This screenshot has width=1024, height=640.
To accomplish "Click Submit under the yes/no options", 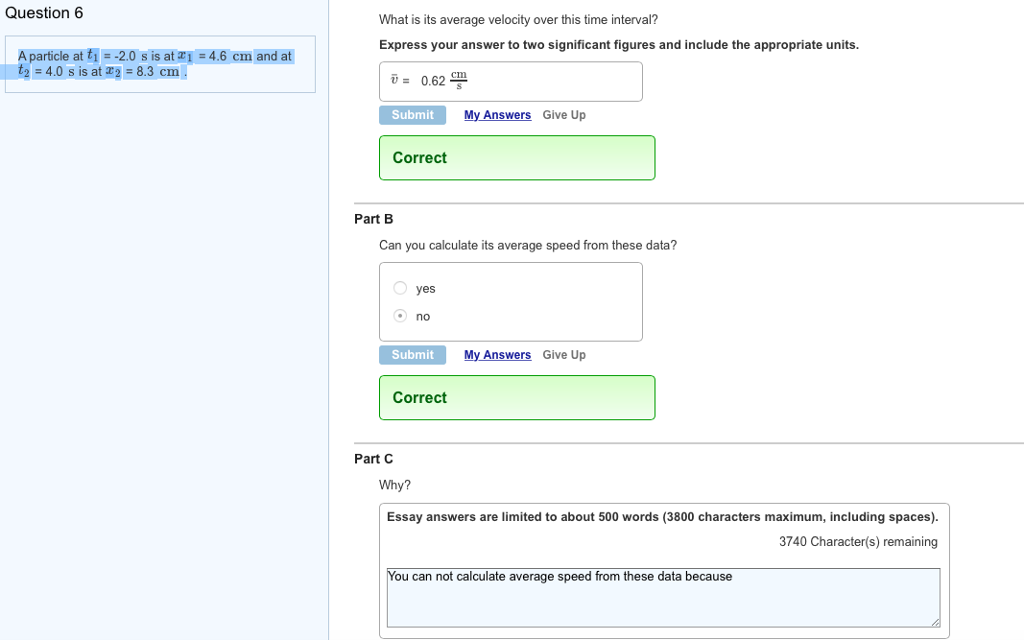I will click(412, 355).
